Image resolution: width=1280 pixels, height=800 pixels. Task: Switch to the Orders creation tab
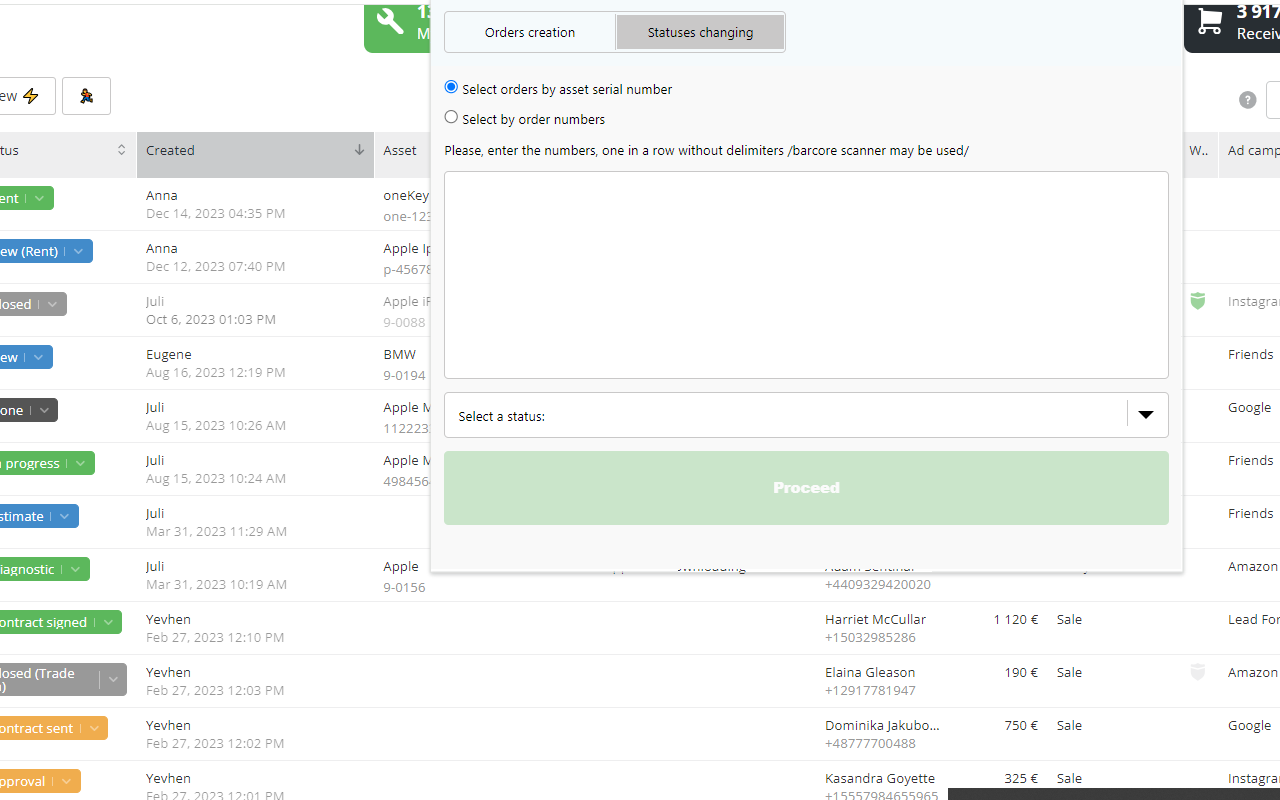coord(530,32)
